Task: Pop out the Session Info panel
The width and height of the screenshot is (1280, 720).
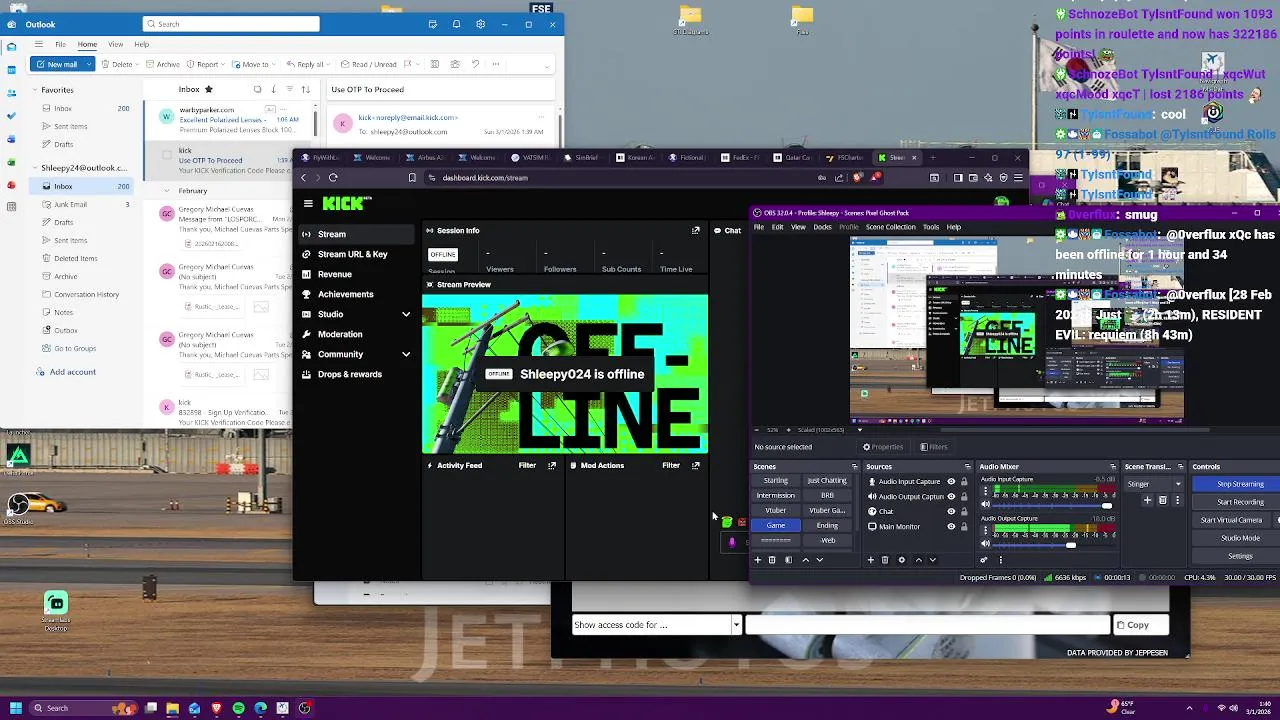Action: [x=696, y=230]
